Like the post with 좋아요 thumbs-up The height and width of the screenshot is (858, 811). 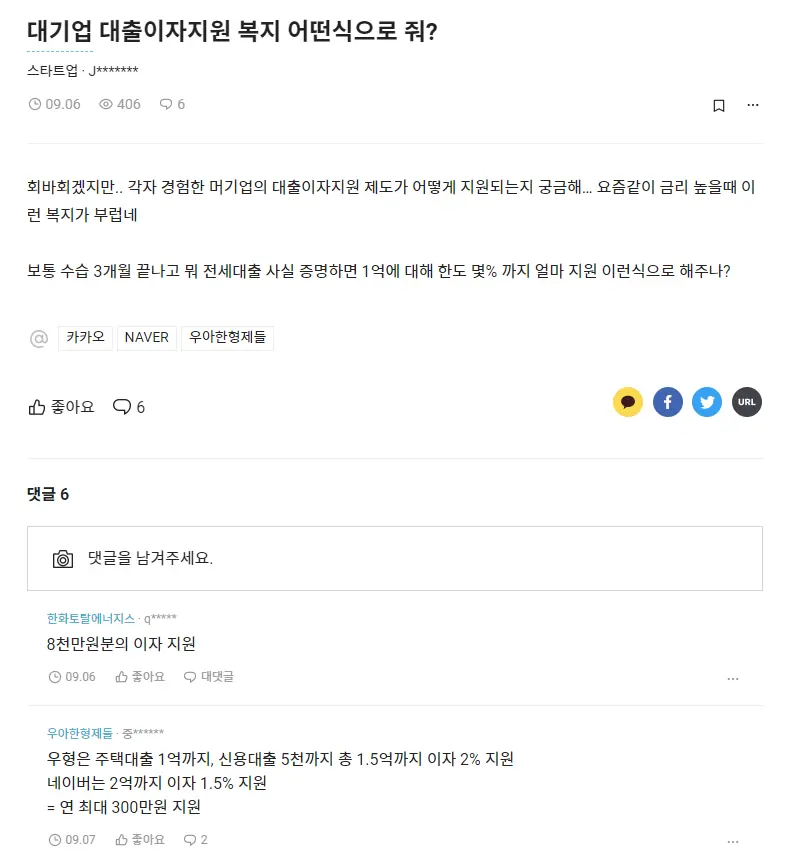click(x=61, y=407)
